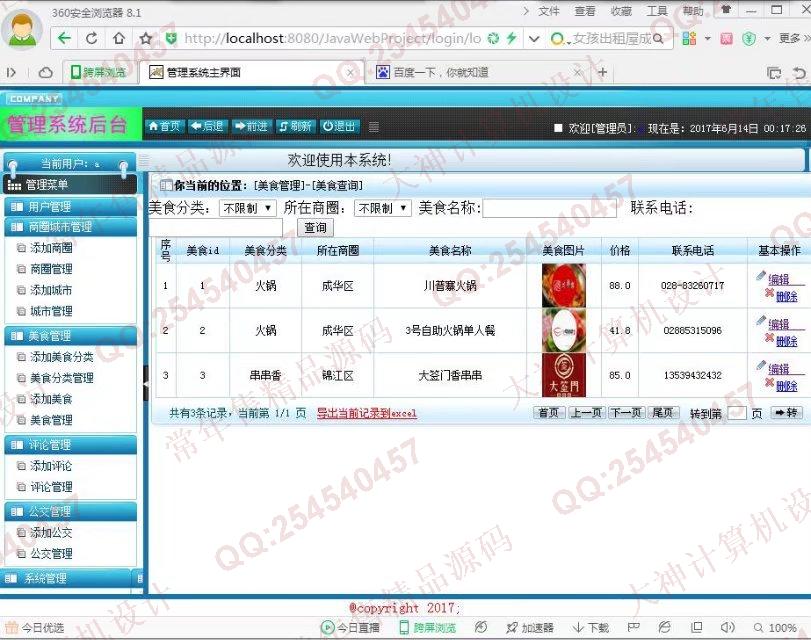This screenshot has width=811, height=640.
Task: Click 尾页 pagination button
Action: [x=663, y=412]
